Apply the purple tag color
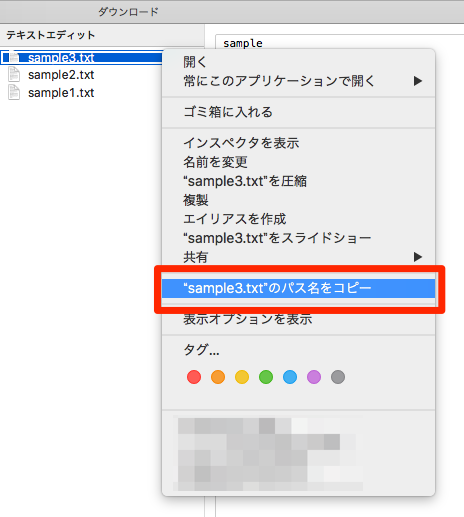464x517 pixels. coord(314,377)
